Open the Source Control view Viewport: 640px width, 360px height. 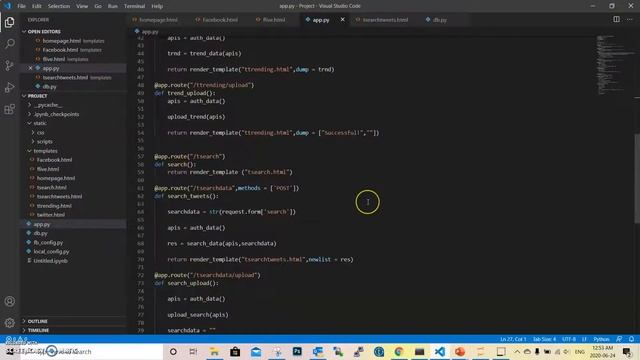(x=10, y=65)
